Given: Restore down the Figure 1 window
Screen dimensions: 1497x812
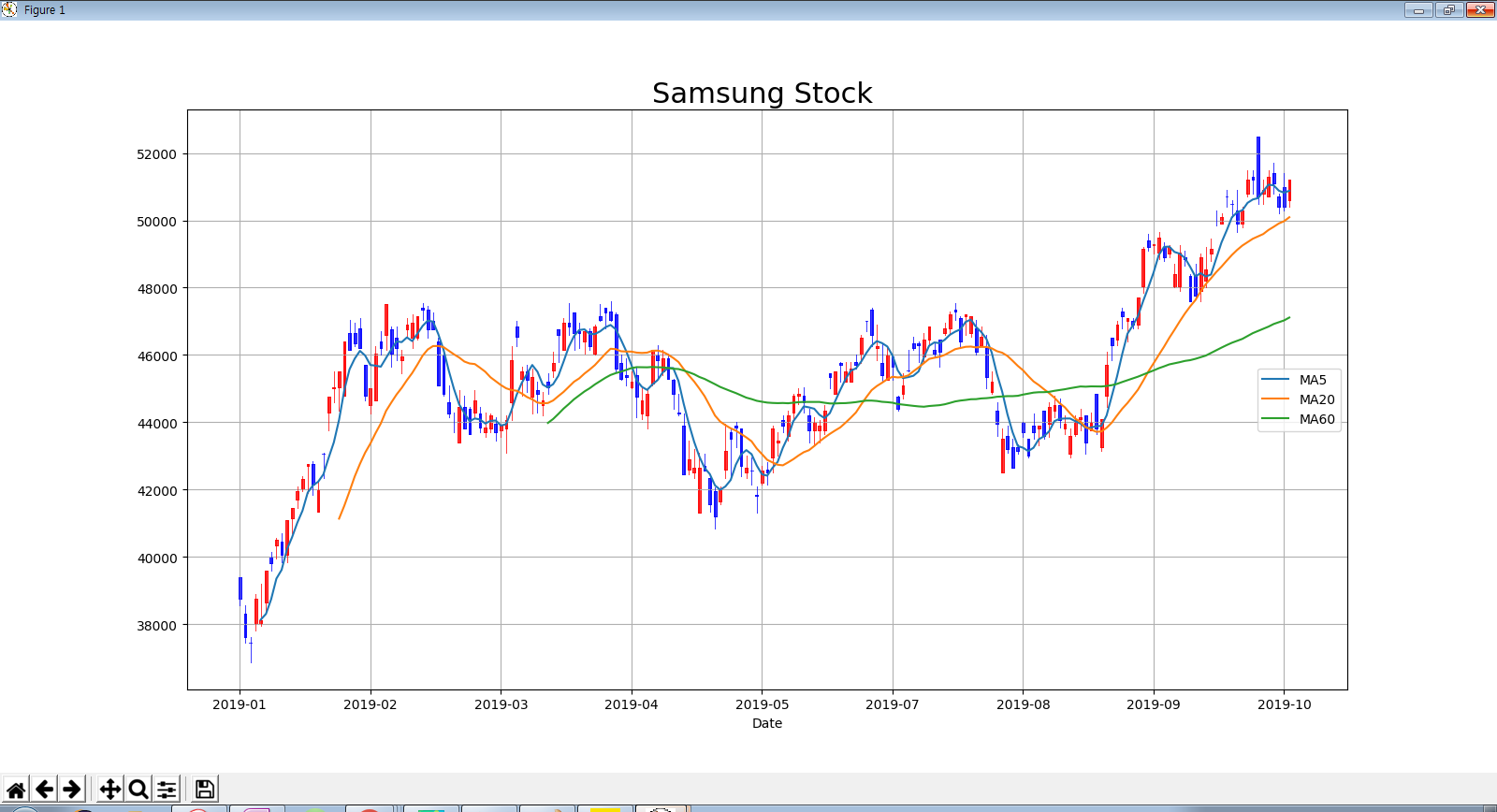Looking at the screenshot, I should coord(1449,9).
